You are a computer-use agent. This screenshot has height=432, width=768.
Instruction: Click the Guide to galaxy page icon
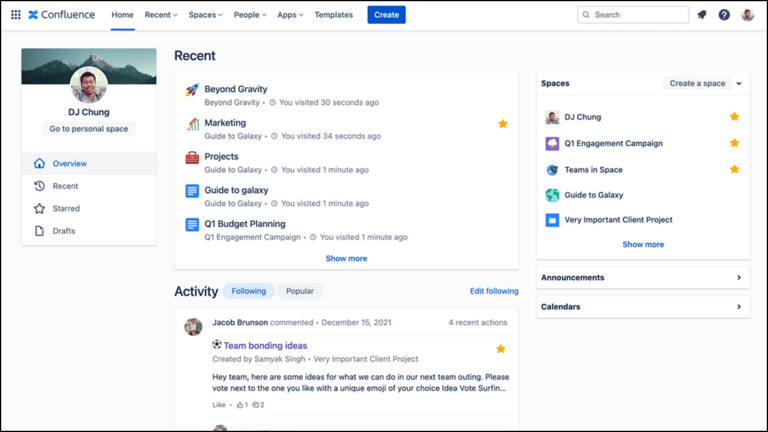pyautogui.click(x=192, y=191)
